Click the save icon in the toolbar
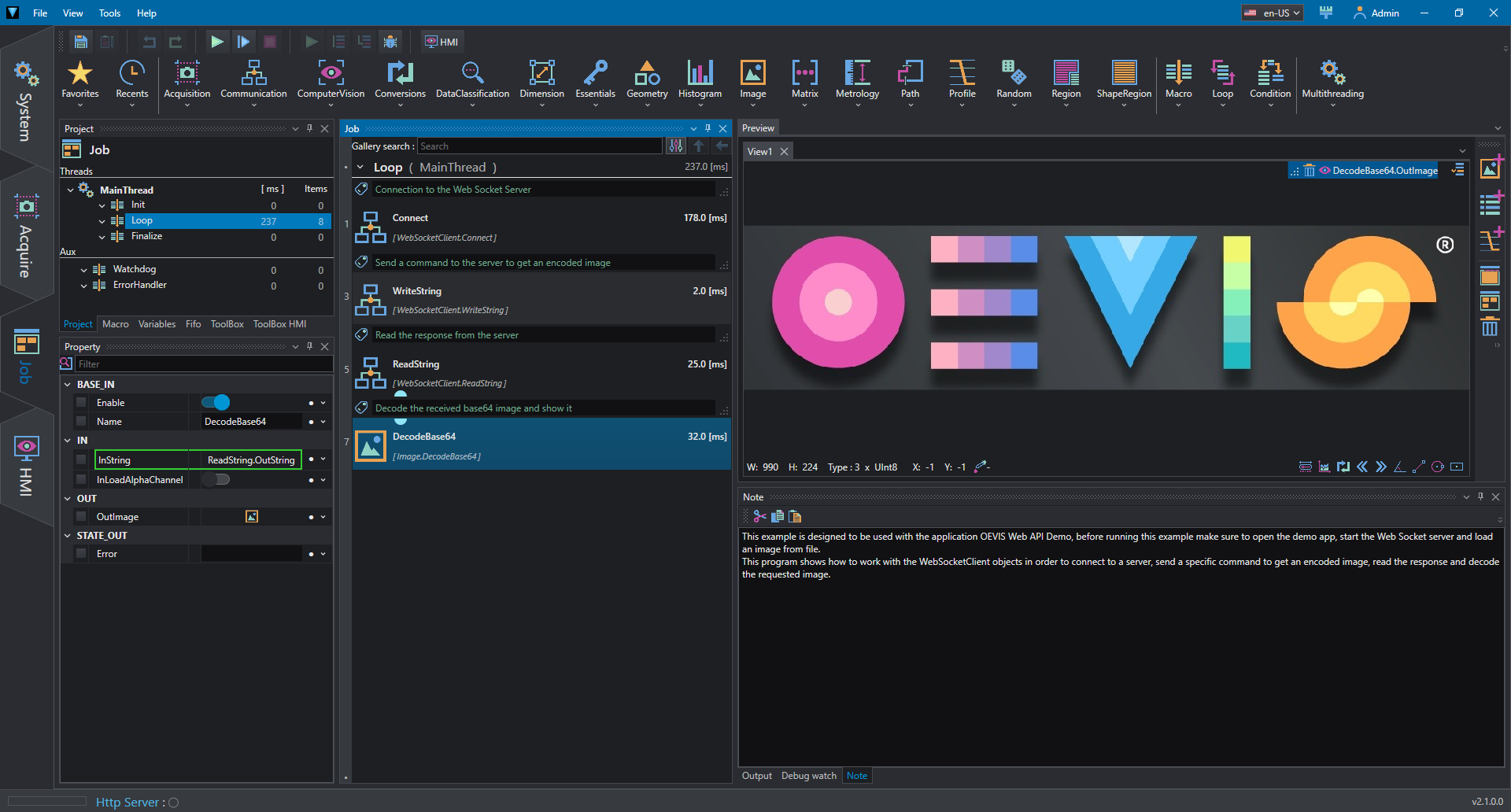The height and width of the screenshot is (812, 1511). point(80,42)
